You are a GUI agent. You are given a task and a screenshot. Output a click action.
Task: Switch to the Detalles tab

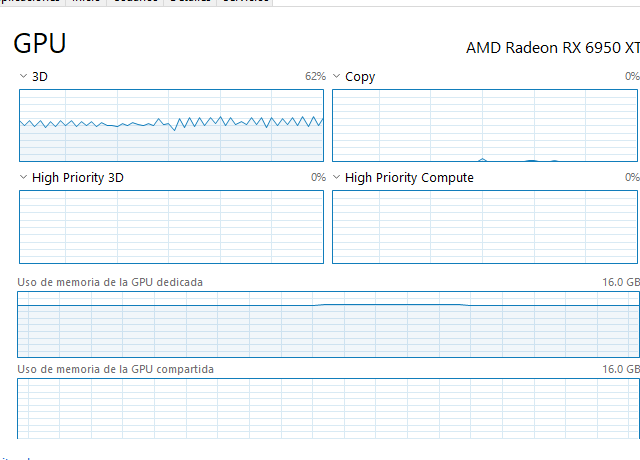(x=189, y=2)
